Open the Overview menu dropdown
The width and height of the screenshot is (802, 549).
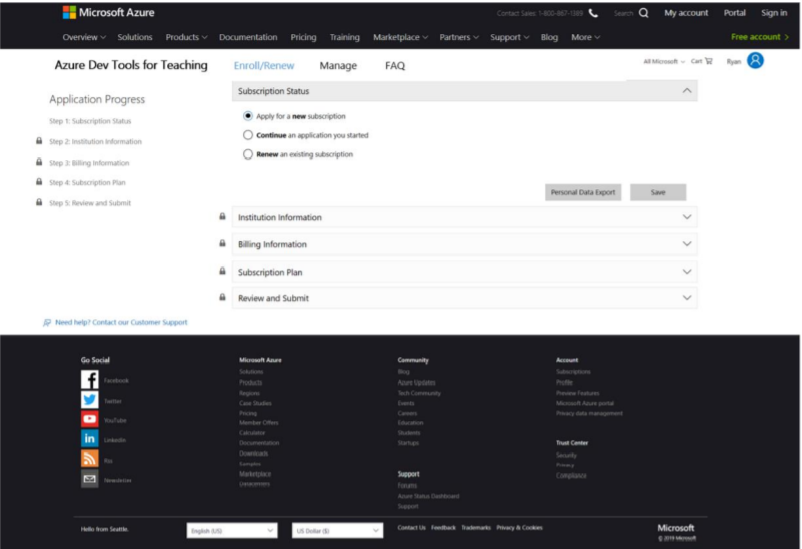pyautogui.click(x=84, y=37)
